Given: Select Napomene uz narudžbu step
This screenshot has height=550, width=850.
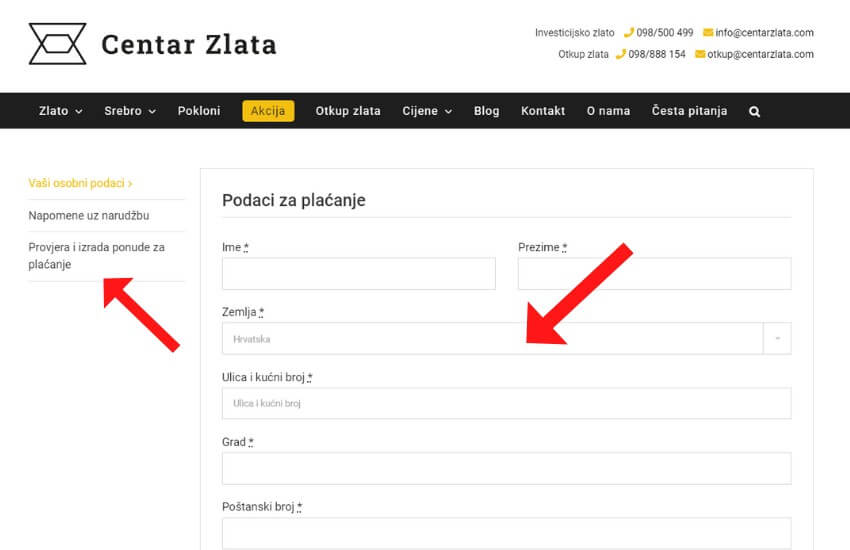Looking at the screenshot, I should coord(89,215).
